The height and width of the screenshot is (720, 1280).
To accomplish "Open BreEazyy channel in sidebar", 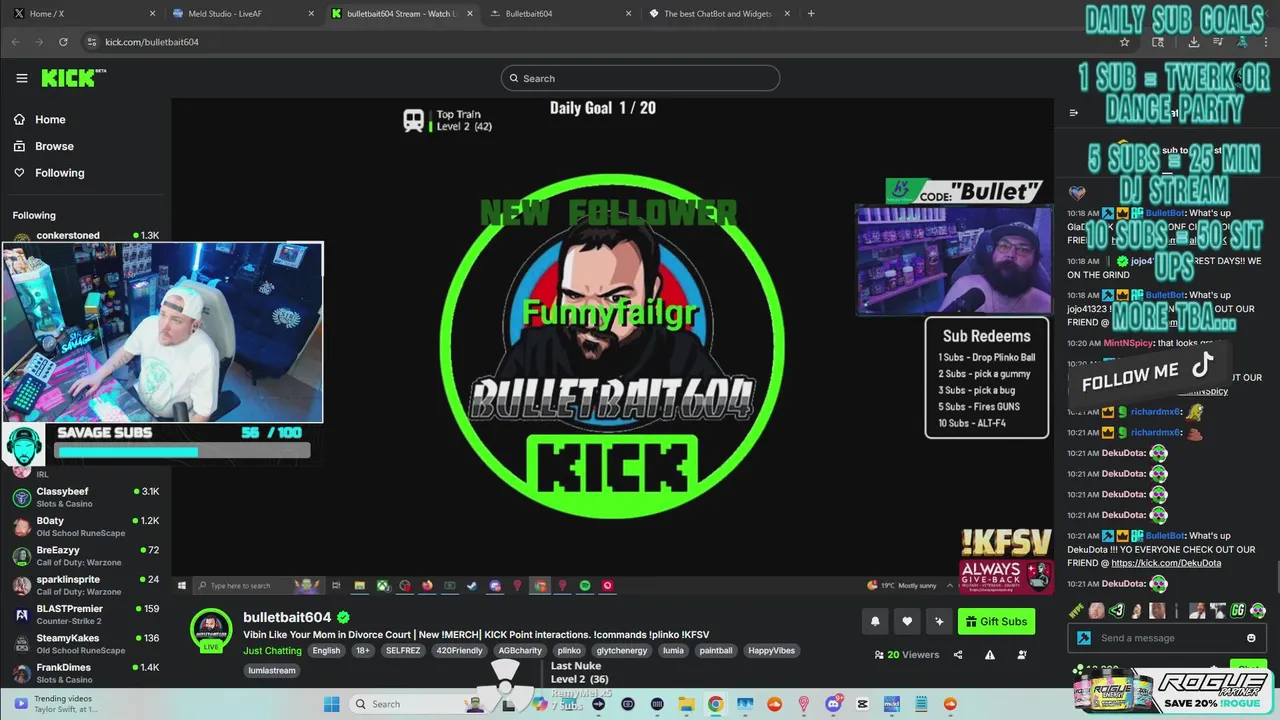I will tap(86, 556).
